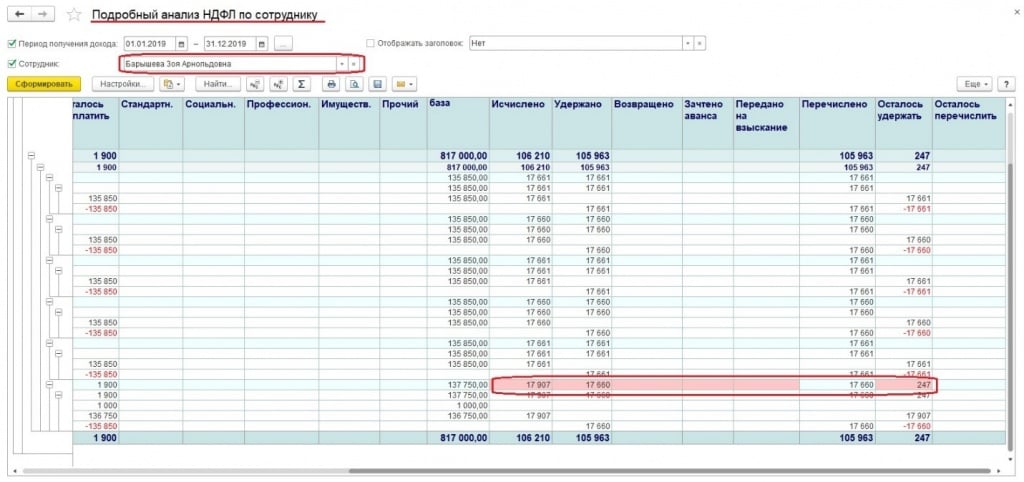Print the report using printer icon
This screenshot has width=1024, height=482.
point(332,84)
